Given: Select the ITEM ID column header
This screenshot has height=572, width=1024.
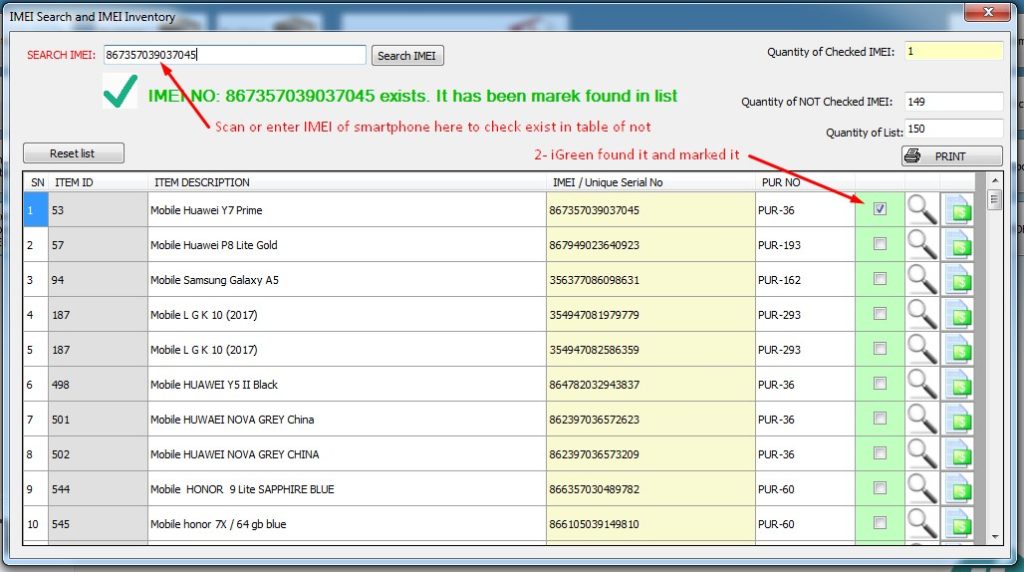Looking at the screenshot, I should pos(98,182).
